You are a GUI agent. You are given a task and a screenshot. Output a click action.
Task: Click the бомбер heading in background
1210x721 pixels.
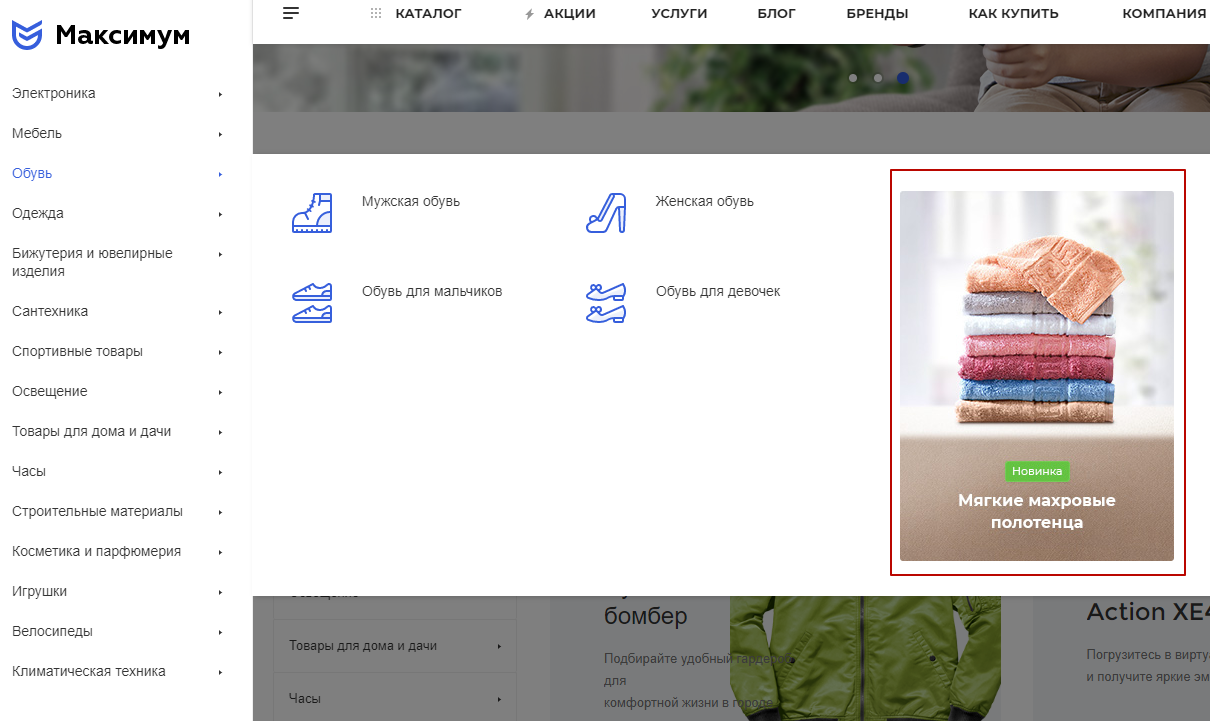(x=645, y=615)
